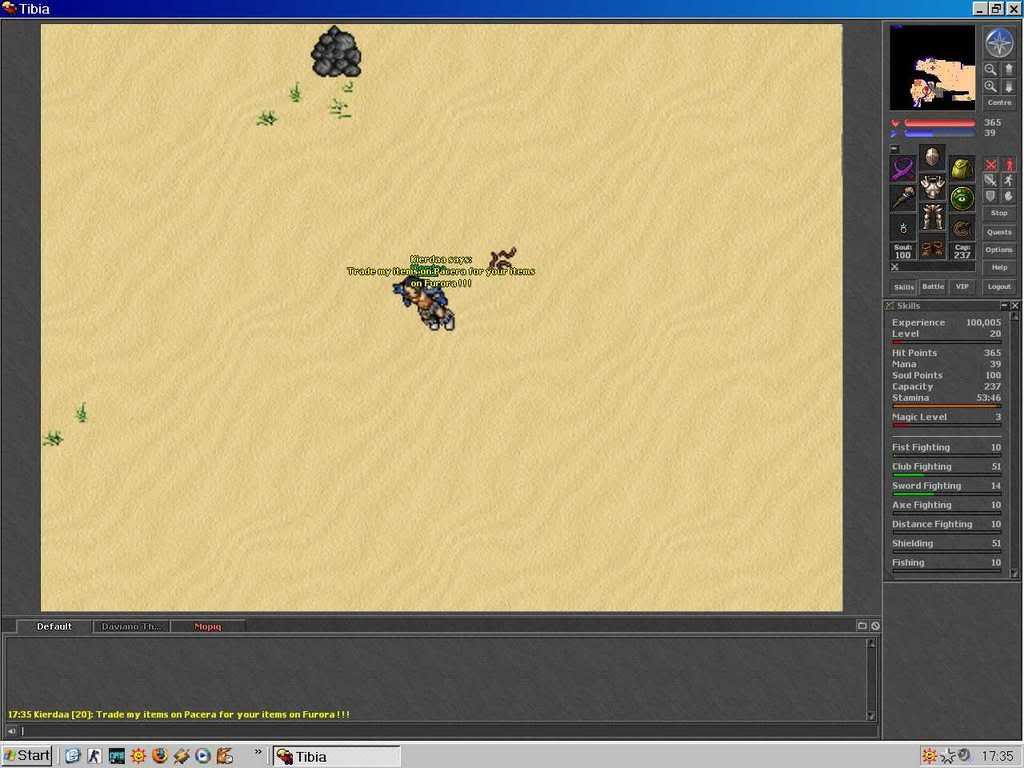The image size is (1024, 768).
Task: Select the Tibia taskbar button
Action: 336,756
